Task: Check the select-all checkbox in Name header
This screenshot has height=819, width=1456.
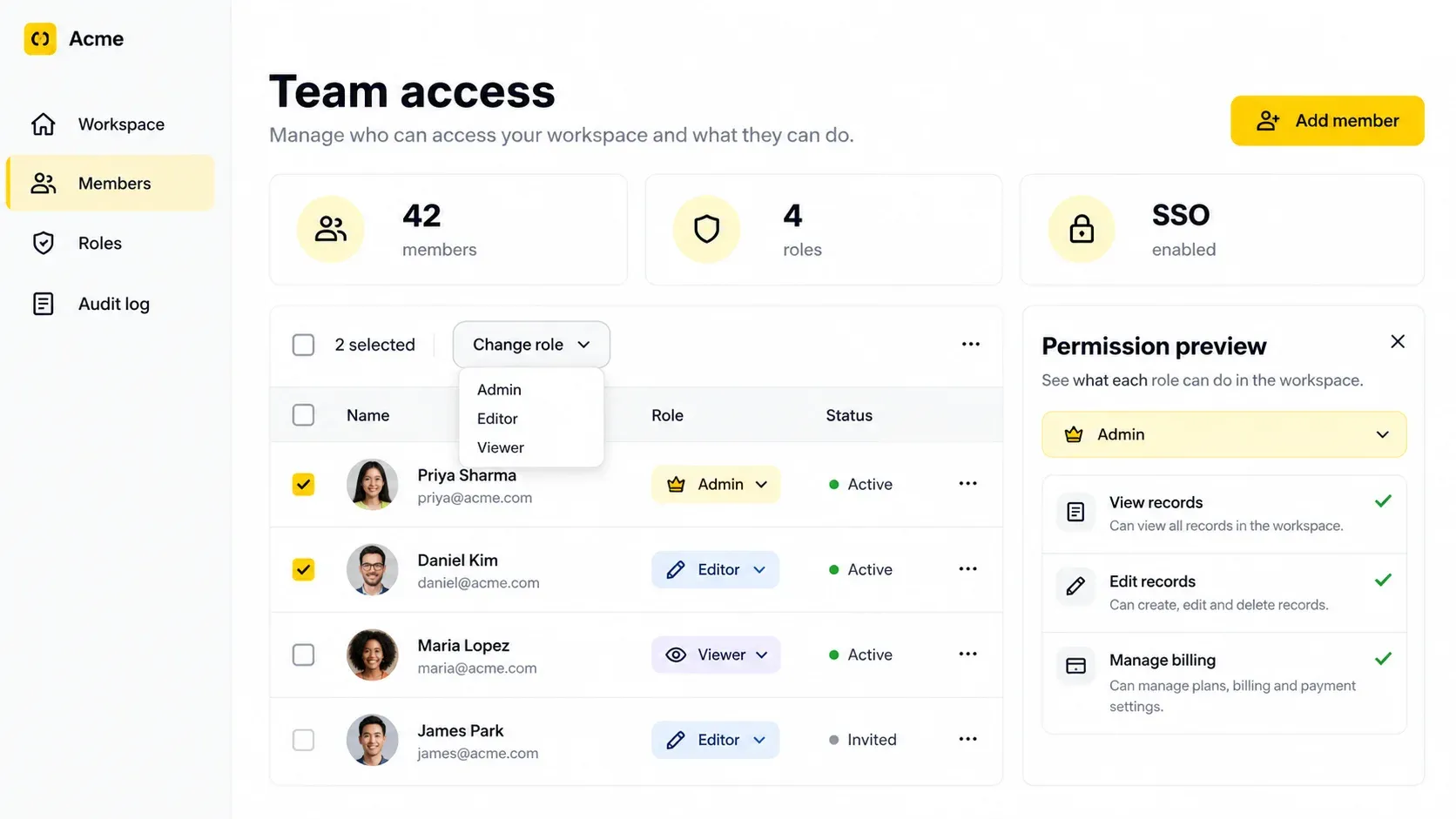Action: (303, 415)
